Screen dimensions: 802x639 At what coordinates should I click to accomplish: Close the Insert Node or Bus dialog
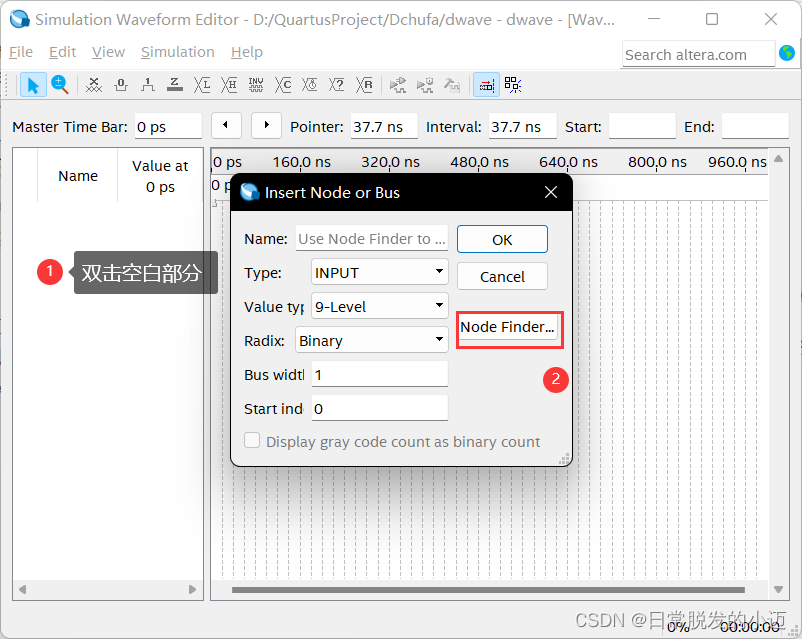[x=551, y=192]
